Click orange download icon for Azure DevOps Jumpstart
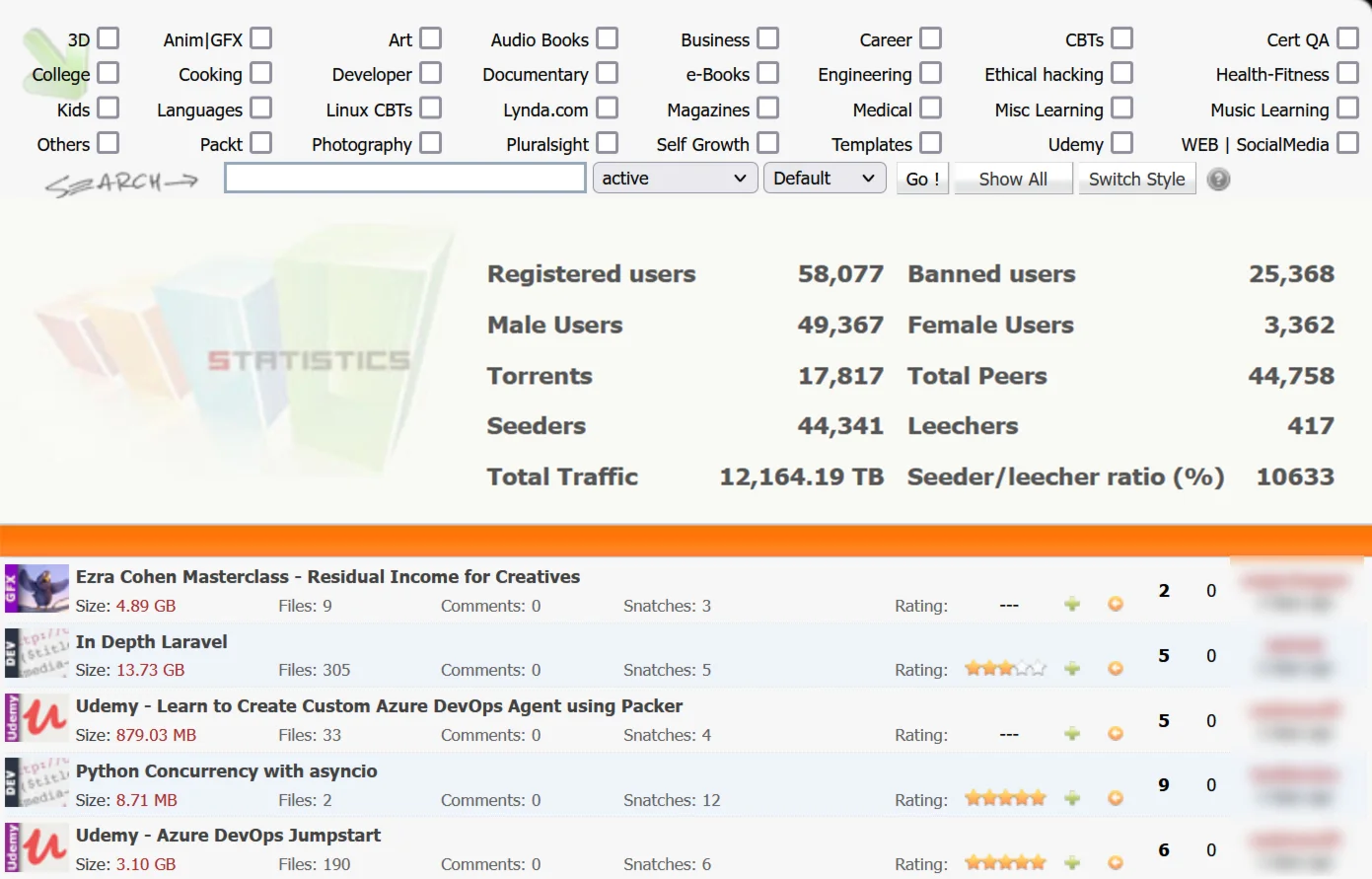Screen dimensions: 1372x879 tap(1116, 863)
